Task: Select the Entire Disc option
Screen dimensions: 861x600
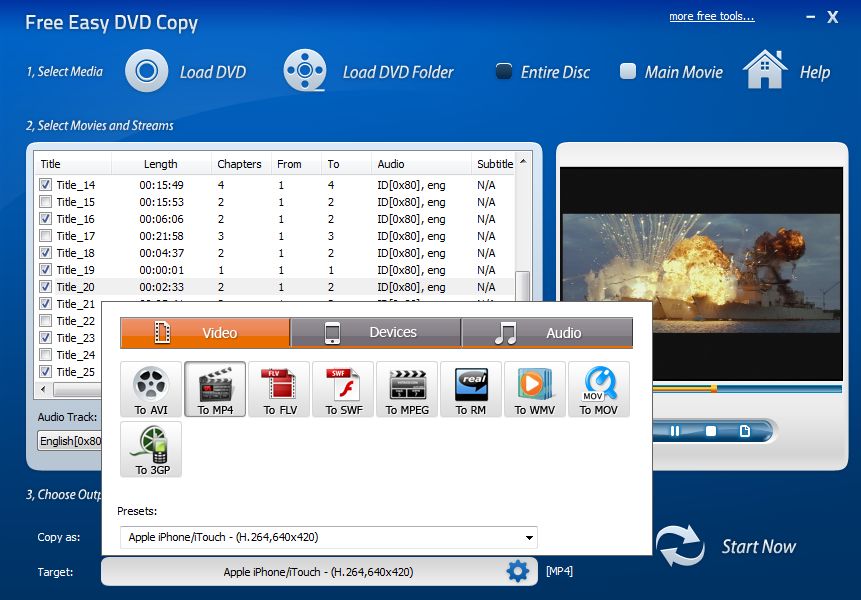Action: (x=504, y=71)
